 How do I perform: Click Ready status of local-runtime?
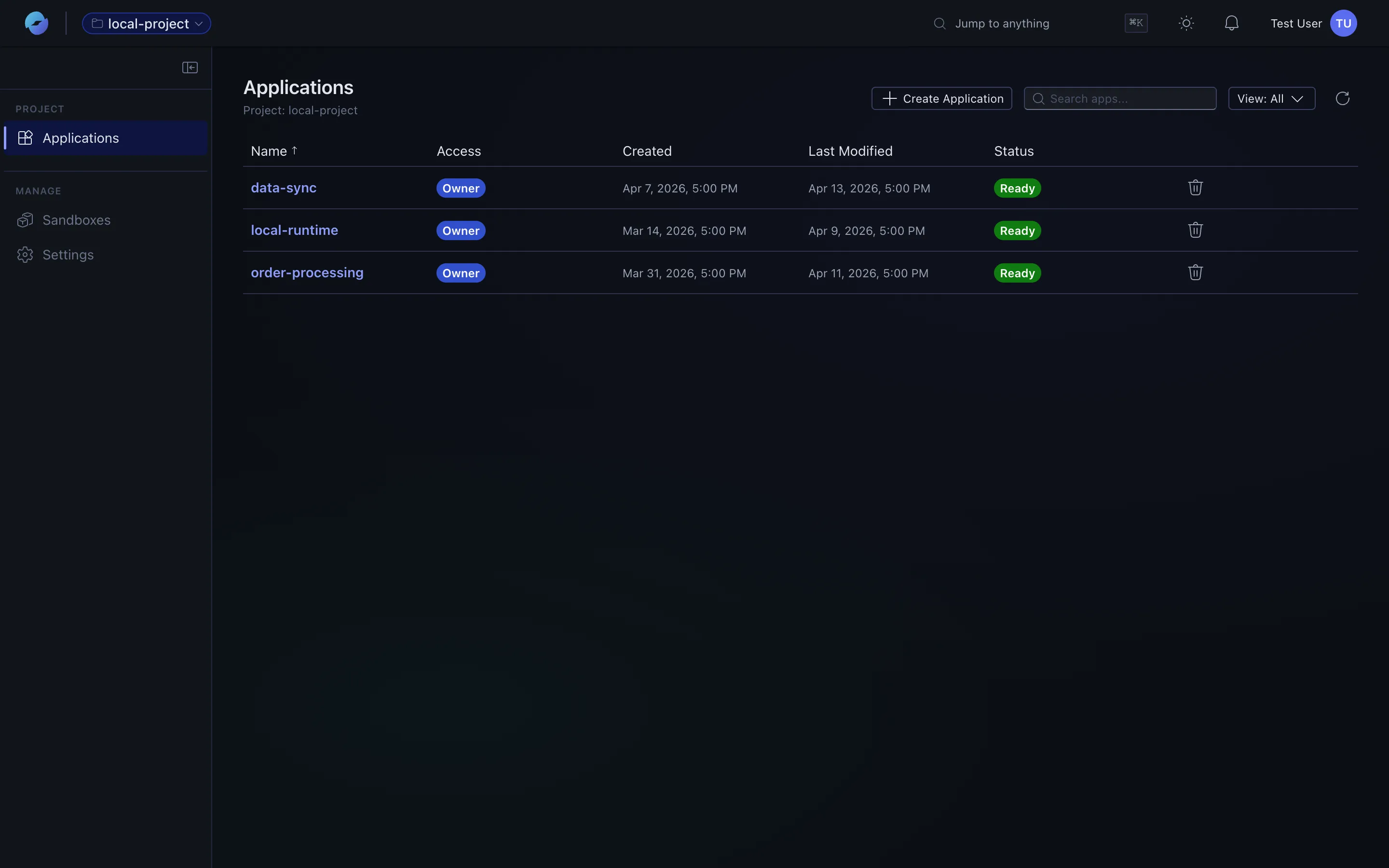[x=1017, y=231]
